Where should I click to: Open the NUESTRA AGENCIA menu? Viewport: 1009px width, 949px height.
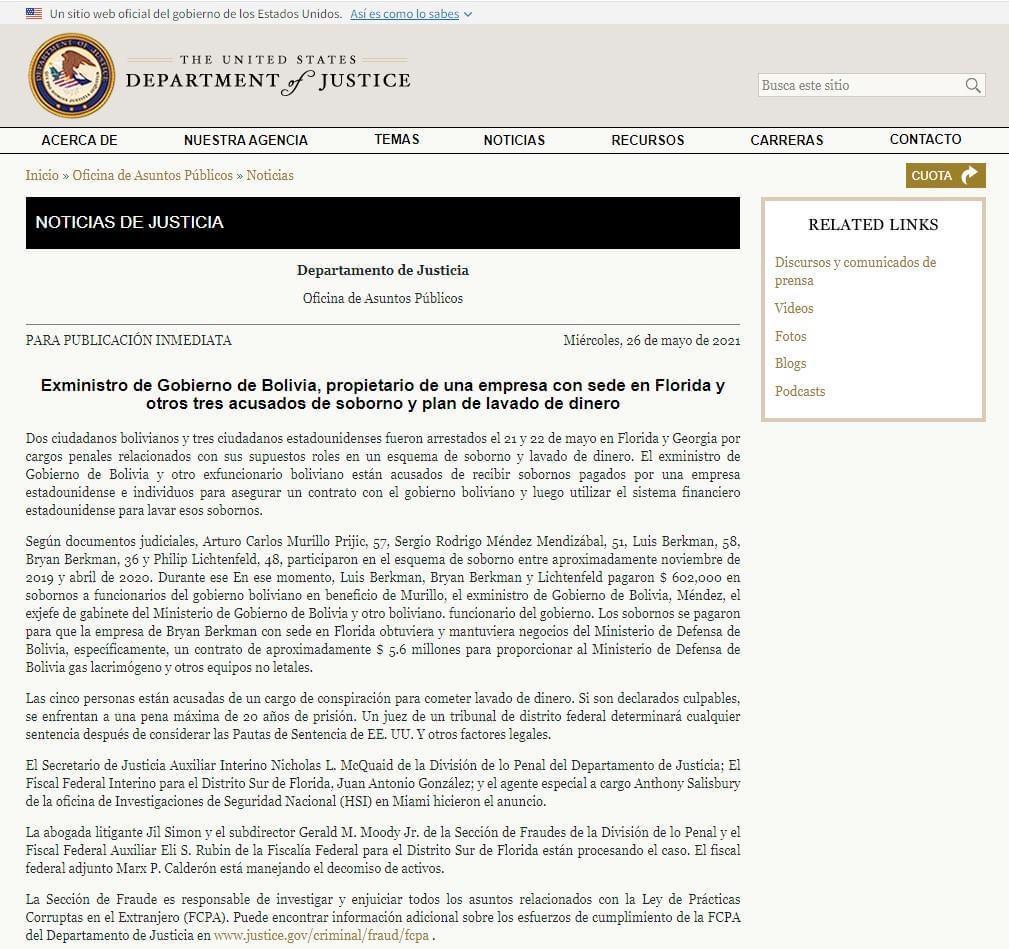(246, 140)
